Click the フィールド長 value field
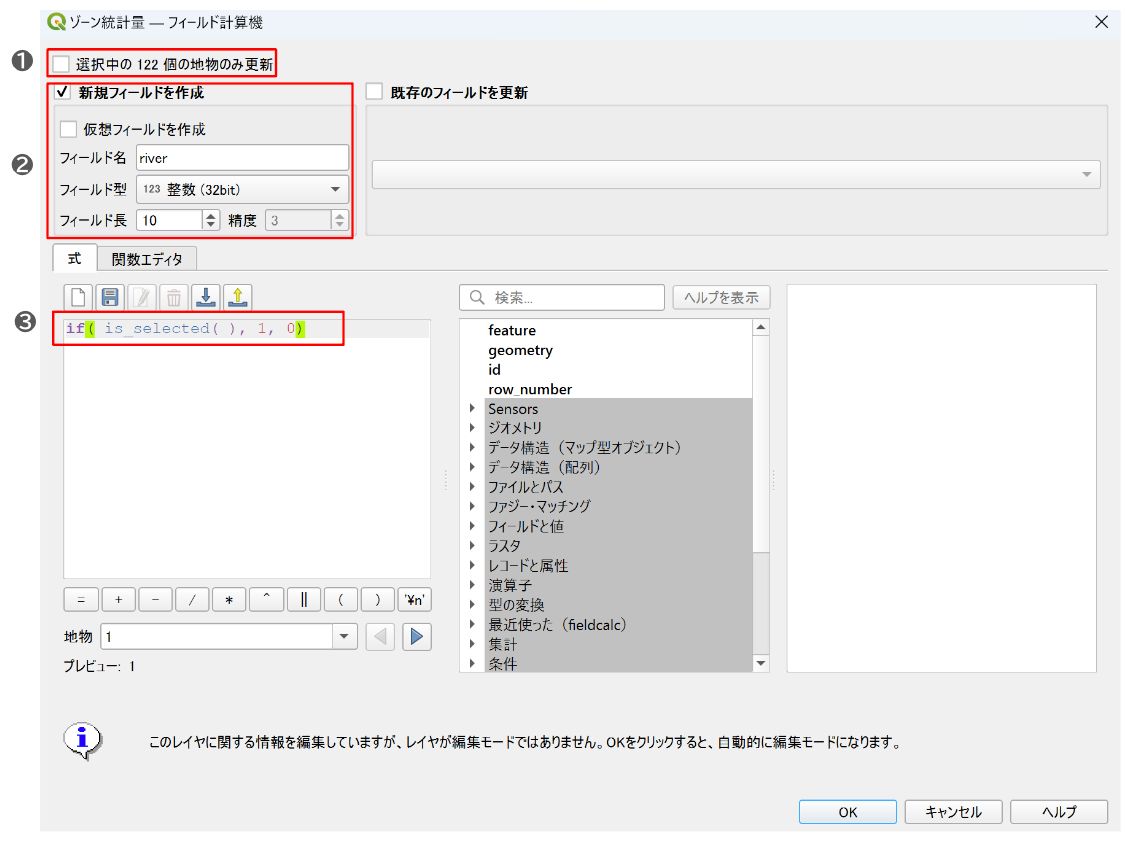Viewport: 1126px width, 850px height. pos(169,220)
